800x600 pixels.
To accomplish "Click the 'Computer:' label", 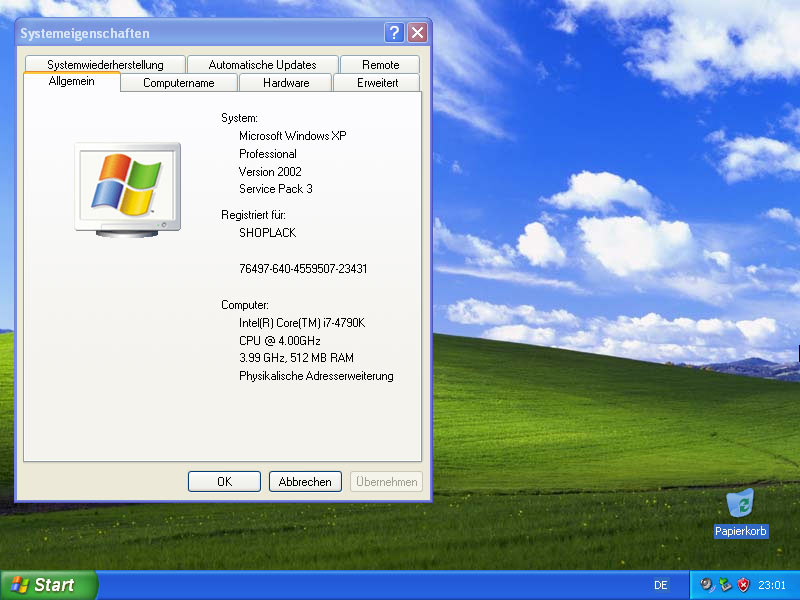I will (245, 305).
